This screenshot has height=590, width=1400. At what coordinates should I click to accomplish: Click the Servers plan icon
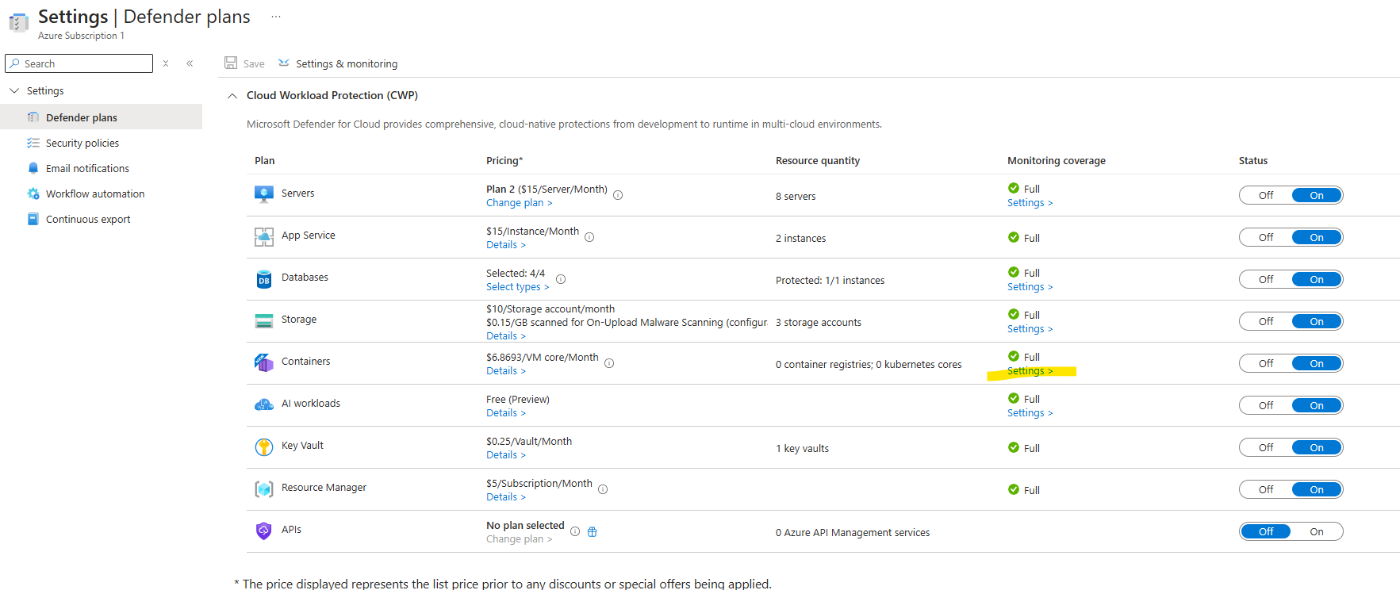coord(264,194)
